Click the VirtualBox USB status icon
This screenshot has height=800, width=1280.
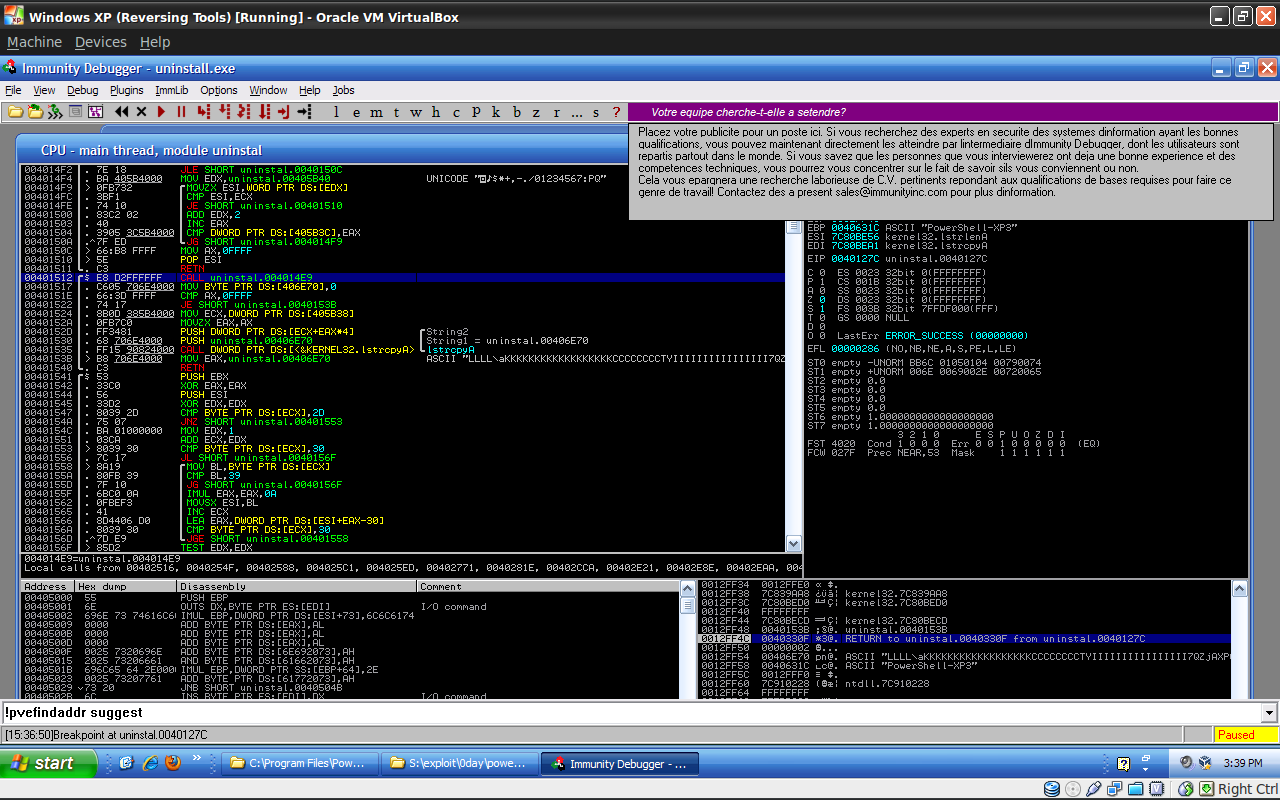click(1093, 788)
